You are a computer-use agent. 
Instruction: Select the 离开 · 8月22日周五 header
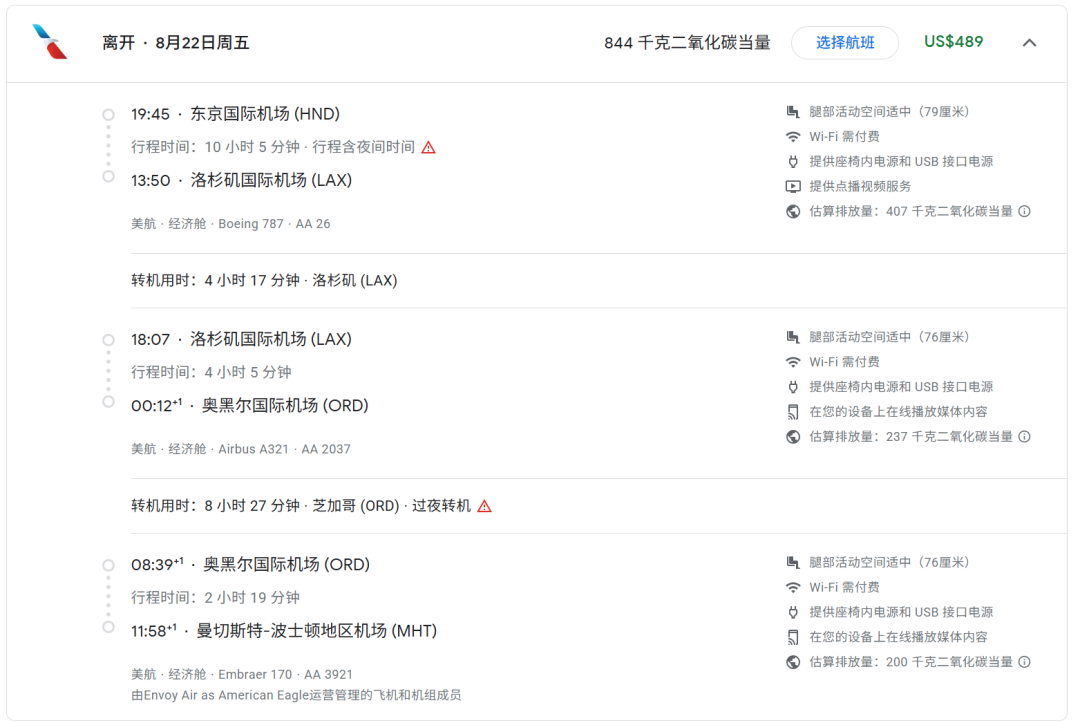[x=176, y=43]
